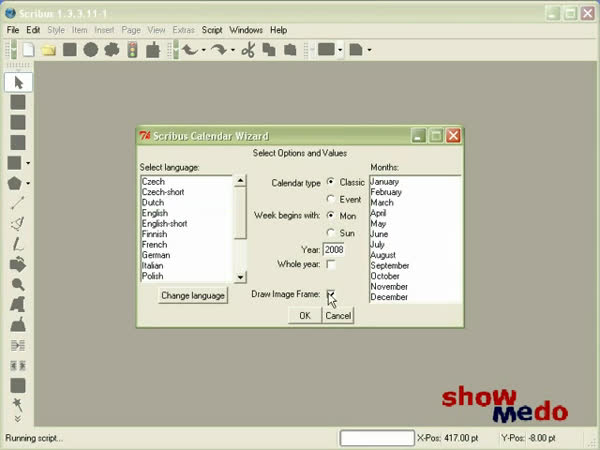Select the Rotate Item tool
The image size is (600, 450).
point(18,264)
